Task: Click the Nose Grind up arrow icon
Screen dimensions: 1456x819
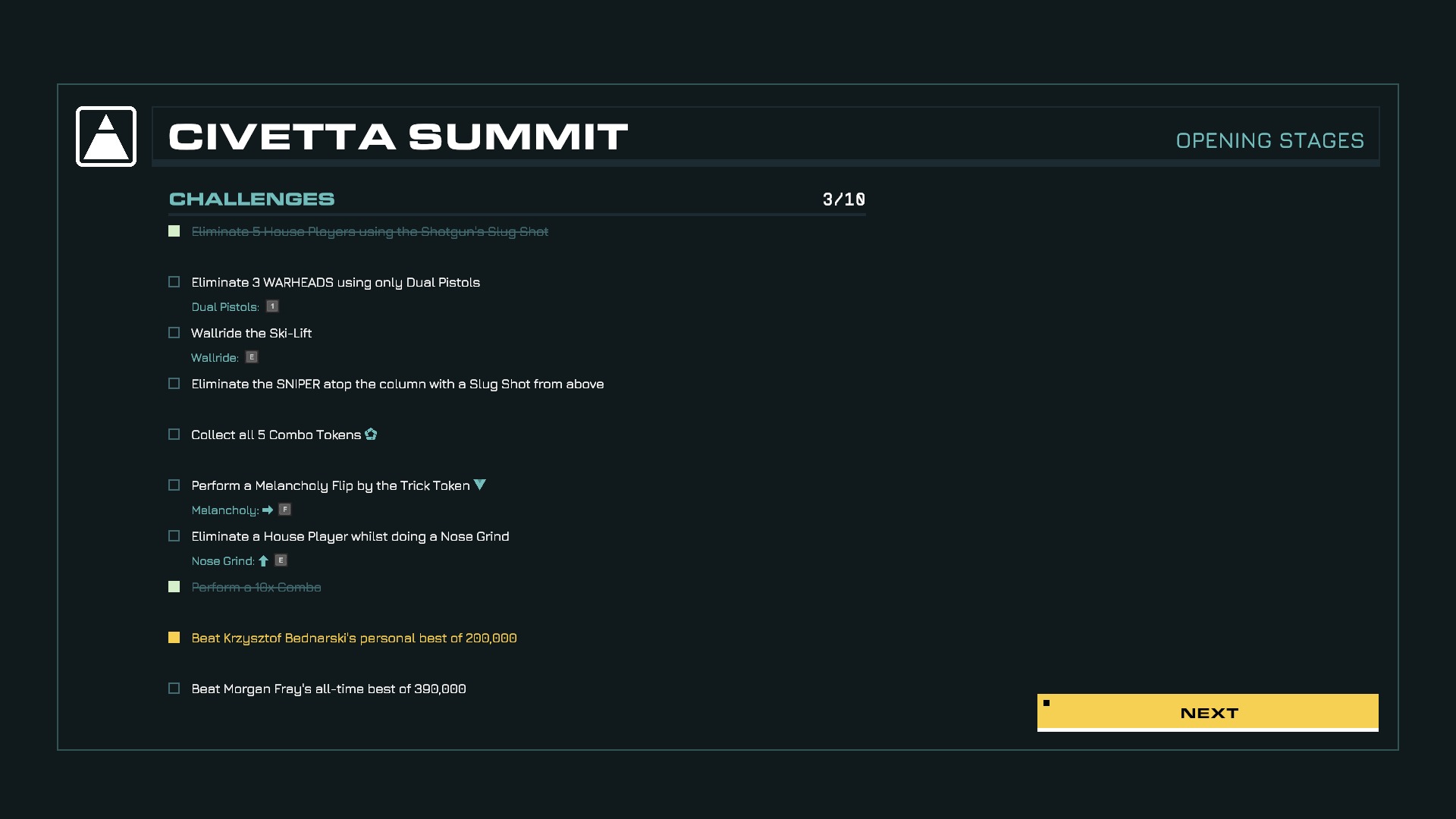Action: click(263, 561)
